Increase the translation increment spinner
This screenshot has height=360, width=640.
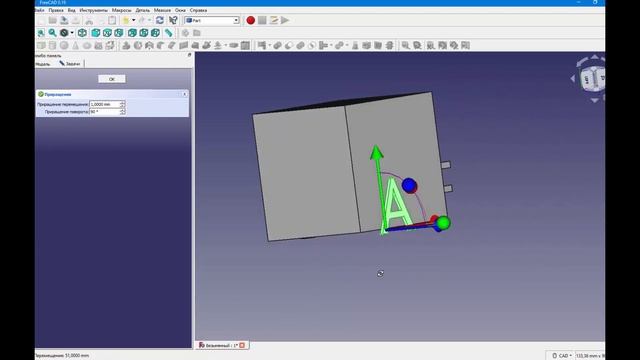[123, 103]
